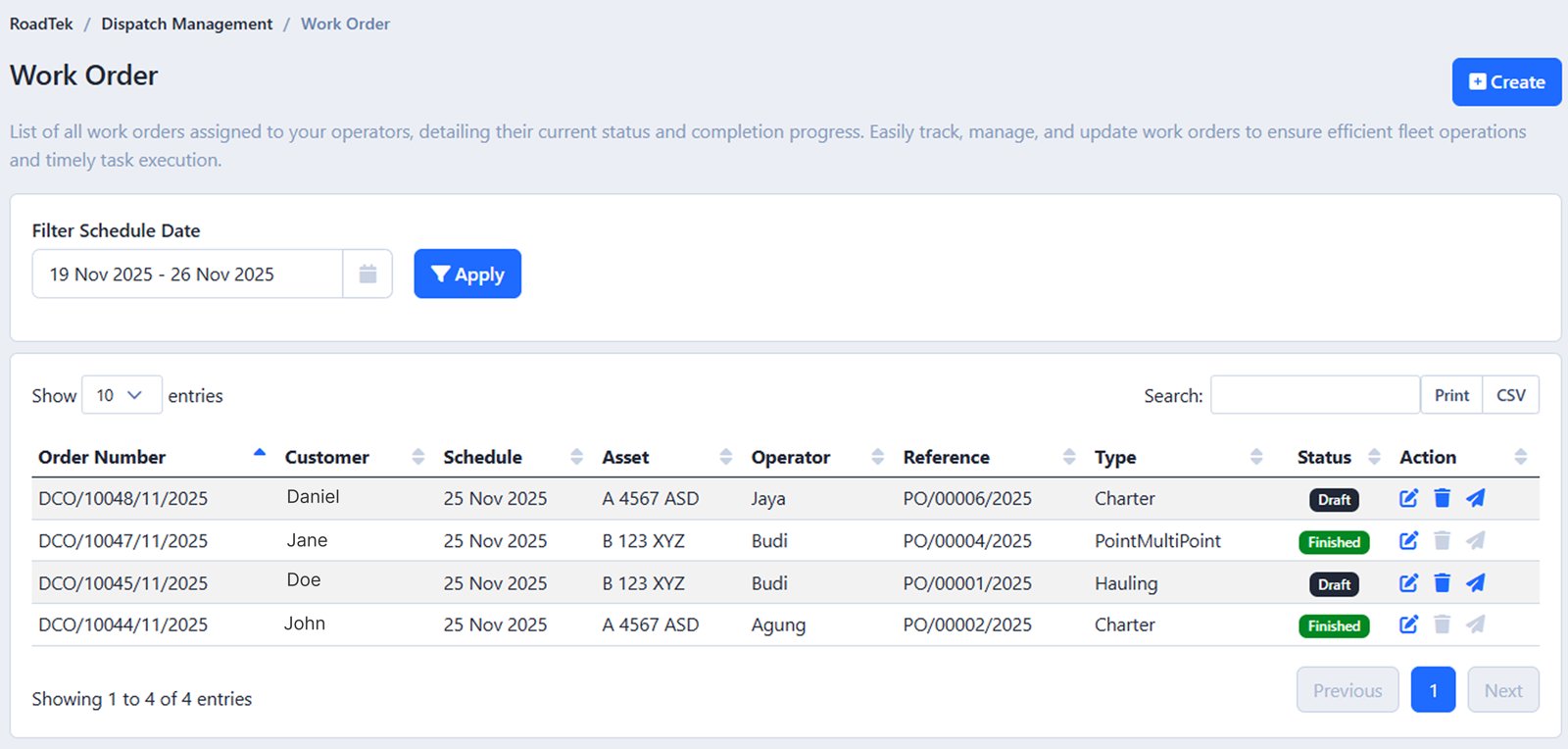Export table using CSV button
This screenshot has height=749, width=1568.
pos(1510,395)
